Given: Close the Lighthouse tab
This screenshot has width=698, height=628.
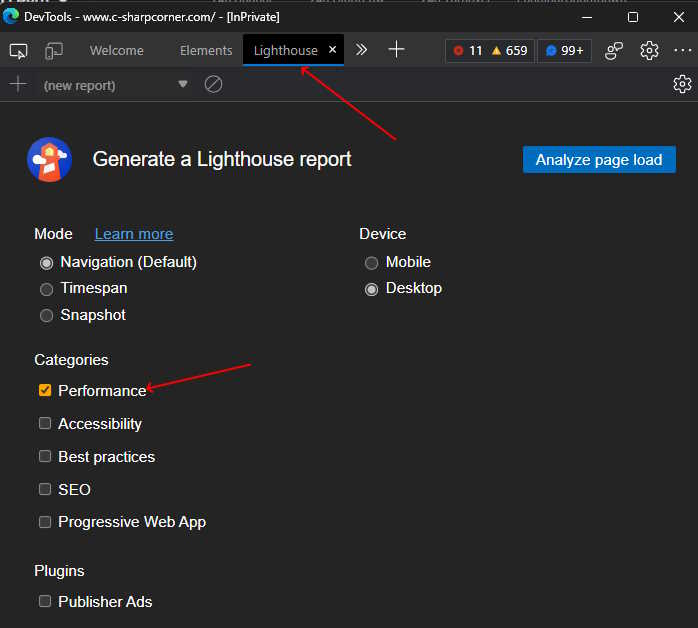Looking at the screenshot, I should 333,50.
